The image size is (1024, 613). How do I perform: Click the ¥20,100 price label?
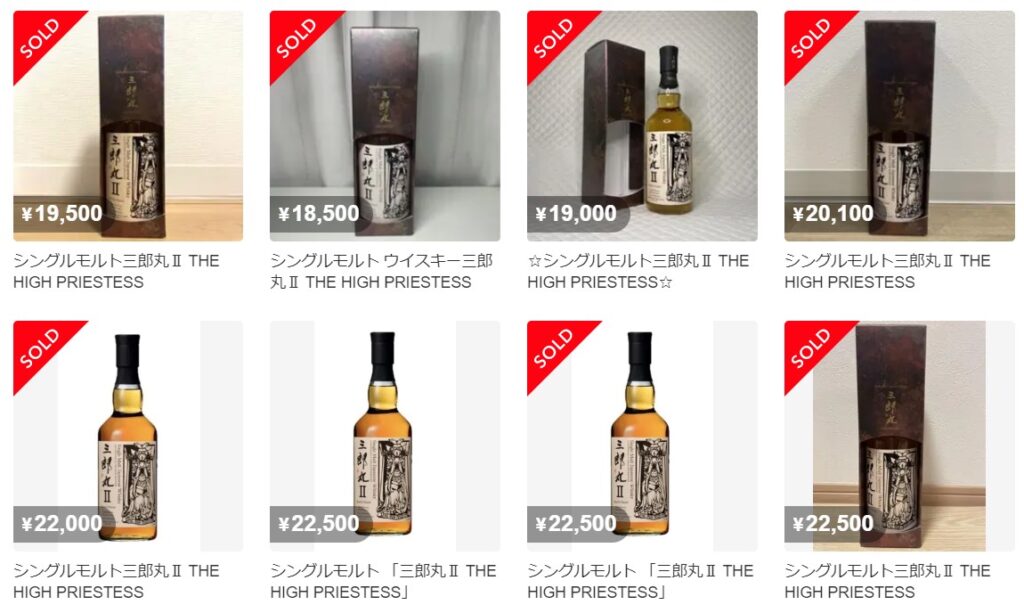coord(833,213)
